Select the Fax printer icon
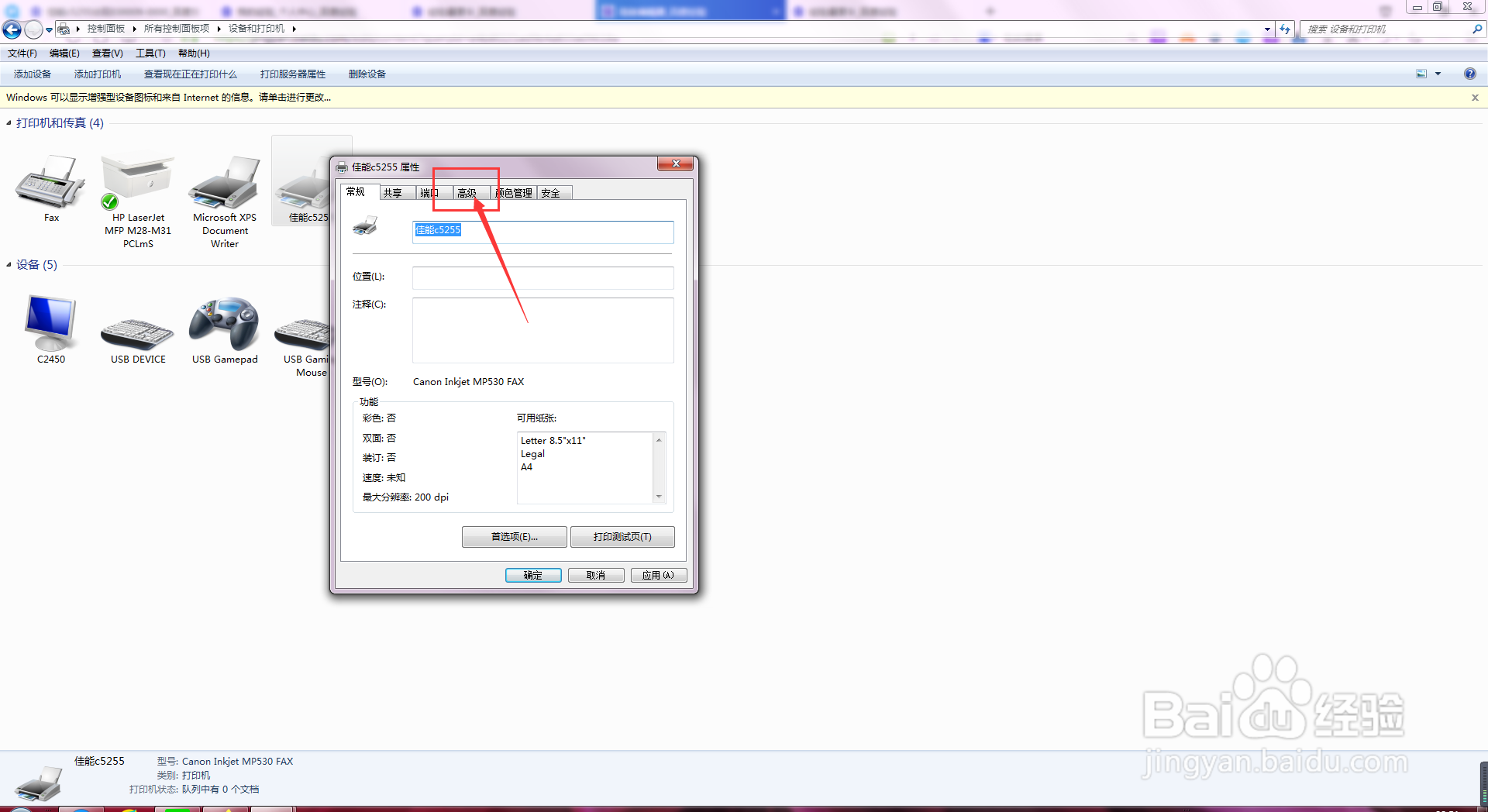Image resolution: width=1488 pixels, height=812 pixels. tap(51, 183)
